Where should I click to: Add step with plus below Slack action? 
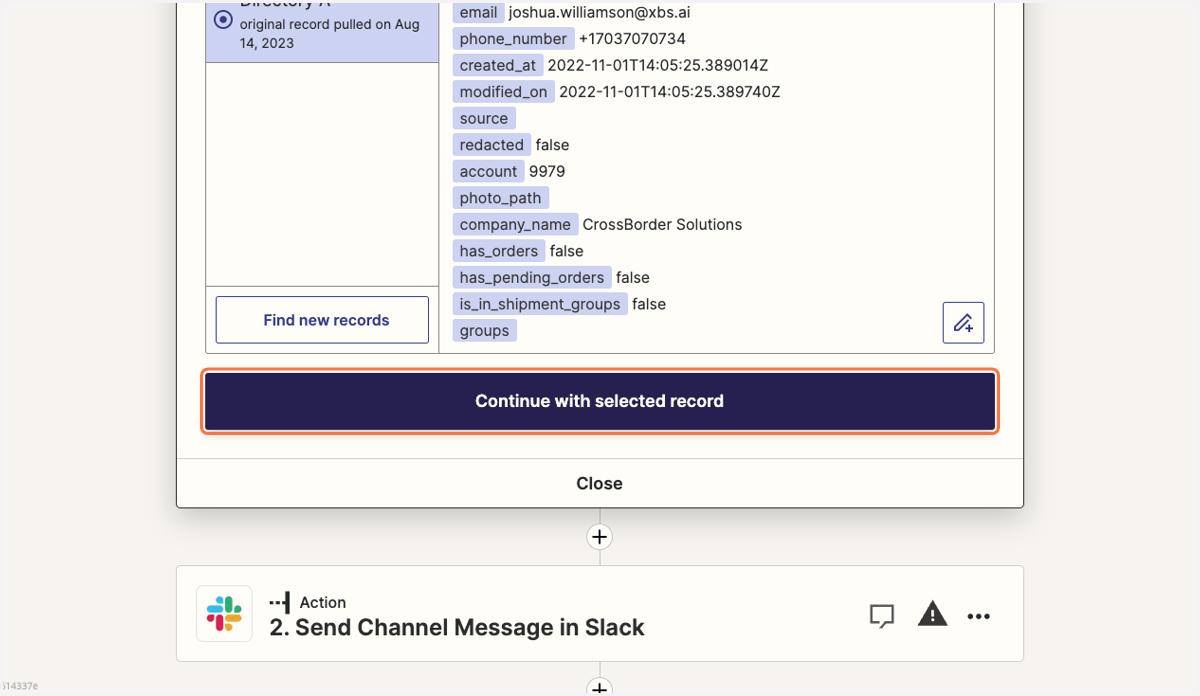(x=599, y=688)
